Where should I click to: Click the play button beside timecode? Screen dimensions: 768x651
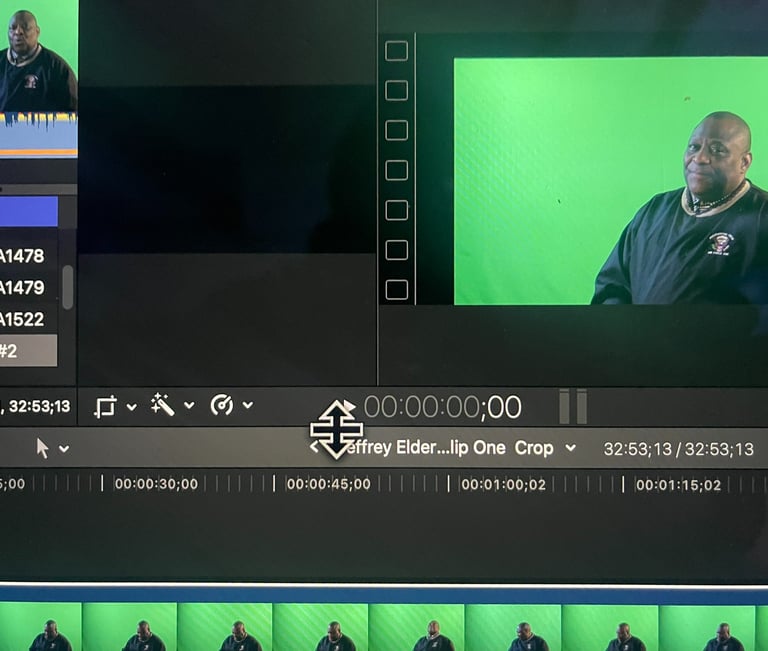pyautogui.click(x=349, y=406)
